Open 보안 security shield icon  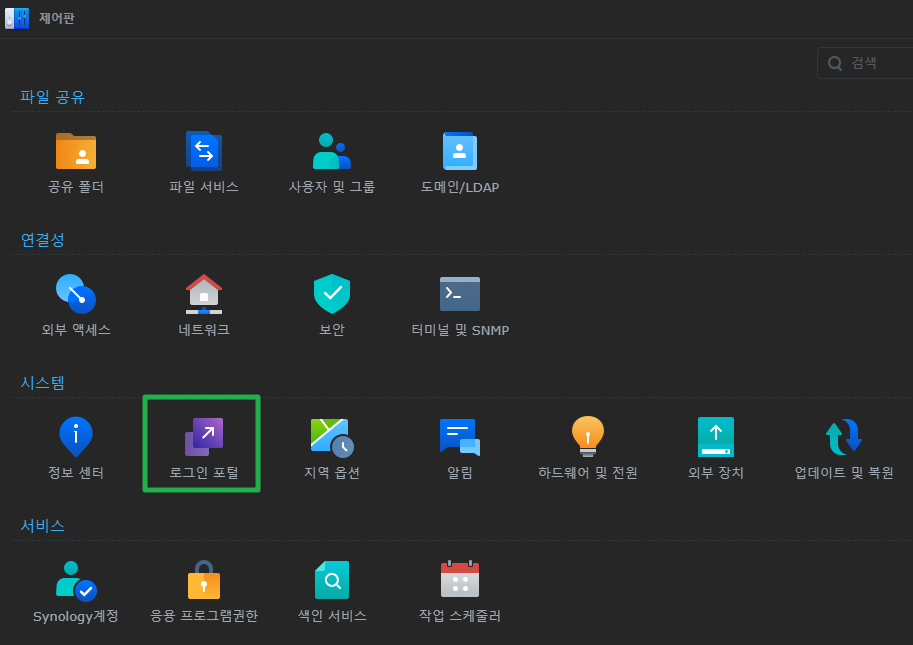coord(332,295)
